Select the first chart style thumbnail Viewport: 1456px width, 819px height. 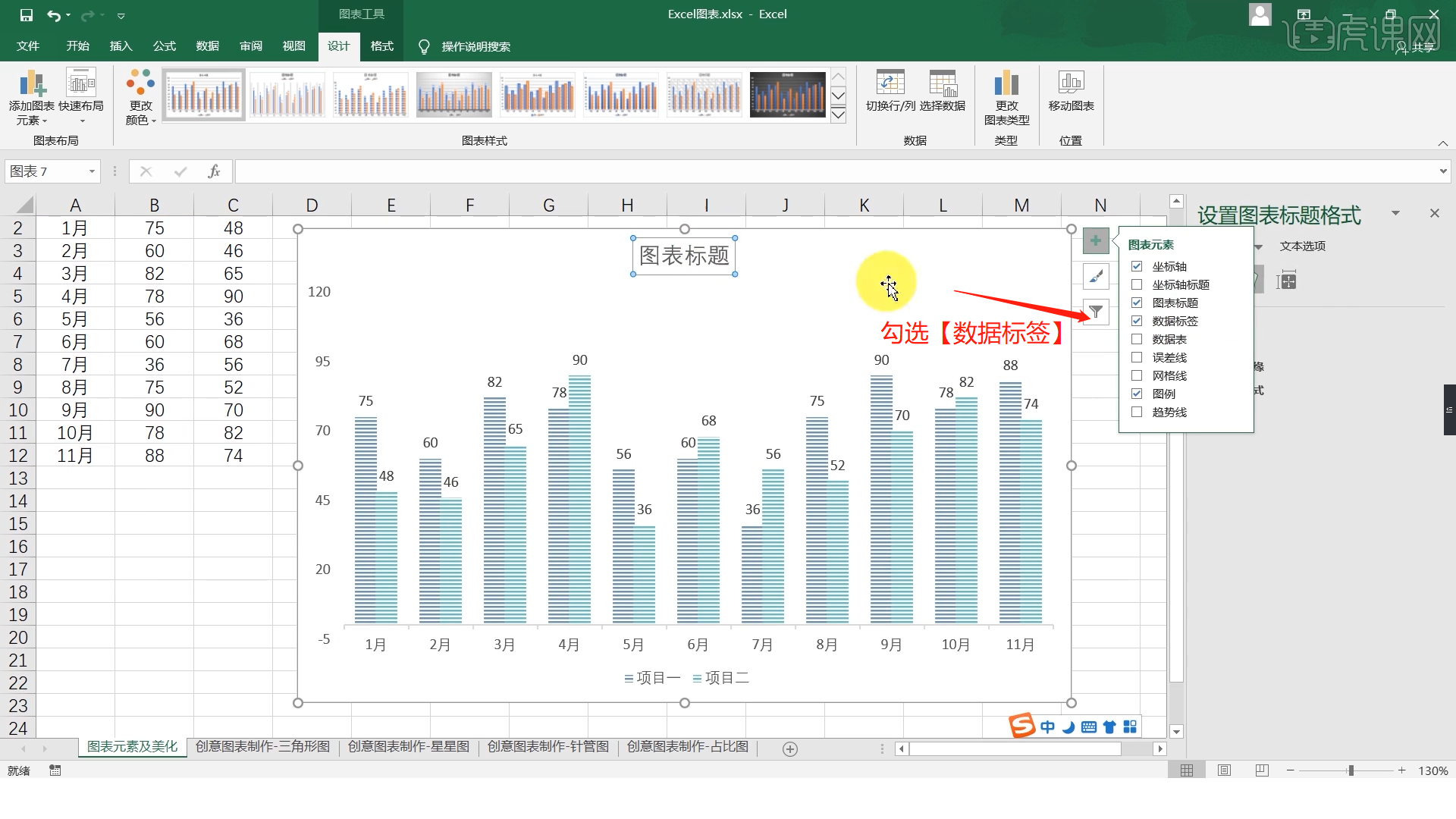(203, 95)
